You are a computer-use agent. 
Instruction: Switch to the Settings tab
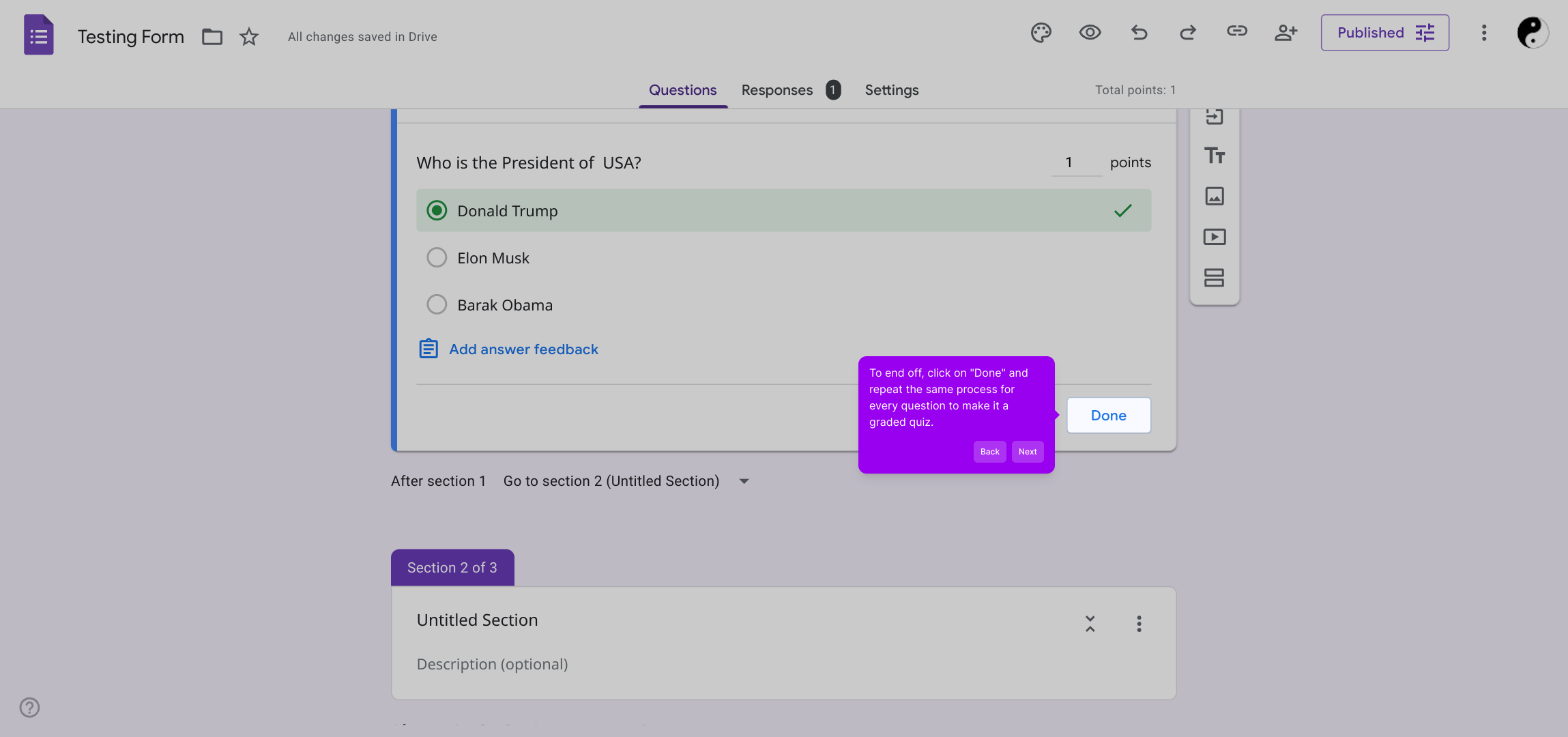click(891, 90)
